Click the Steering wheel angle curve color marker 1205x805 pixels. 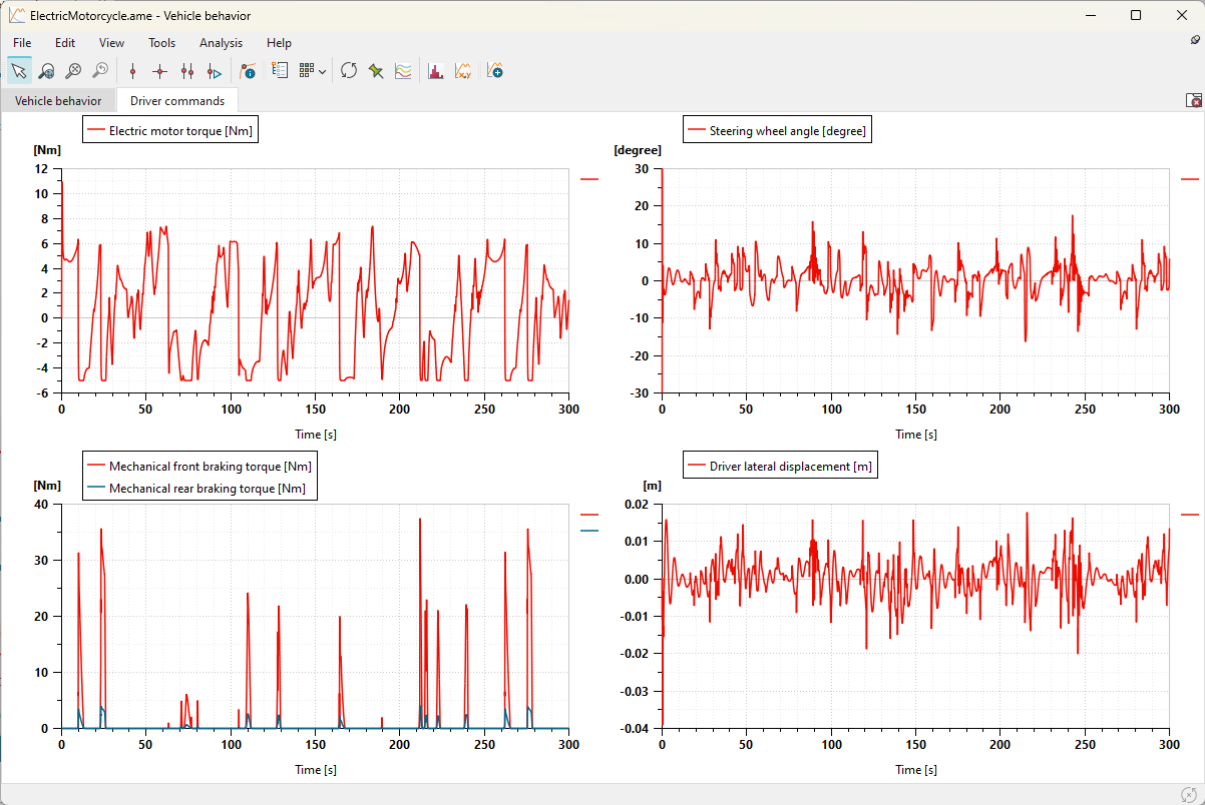point(1189,179)
